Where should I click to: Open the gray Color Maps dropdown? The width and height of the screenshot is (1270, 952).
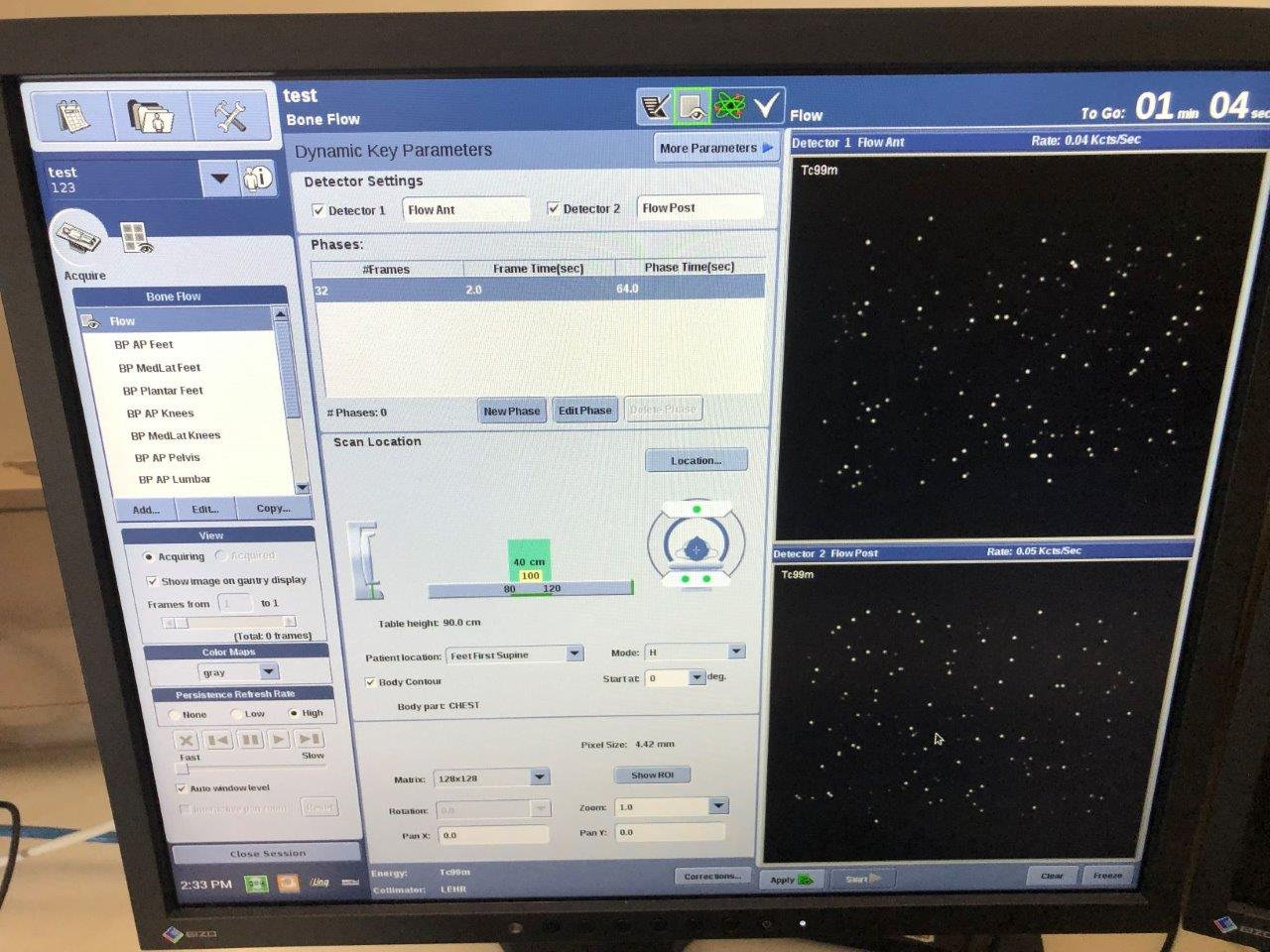tap(268, 672)
